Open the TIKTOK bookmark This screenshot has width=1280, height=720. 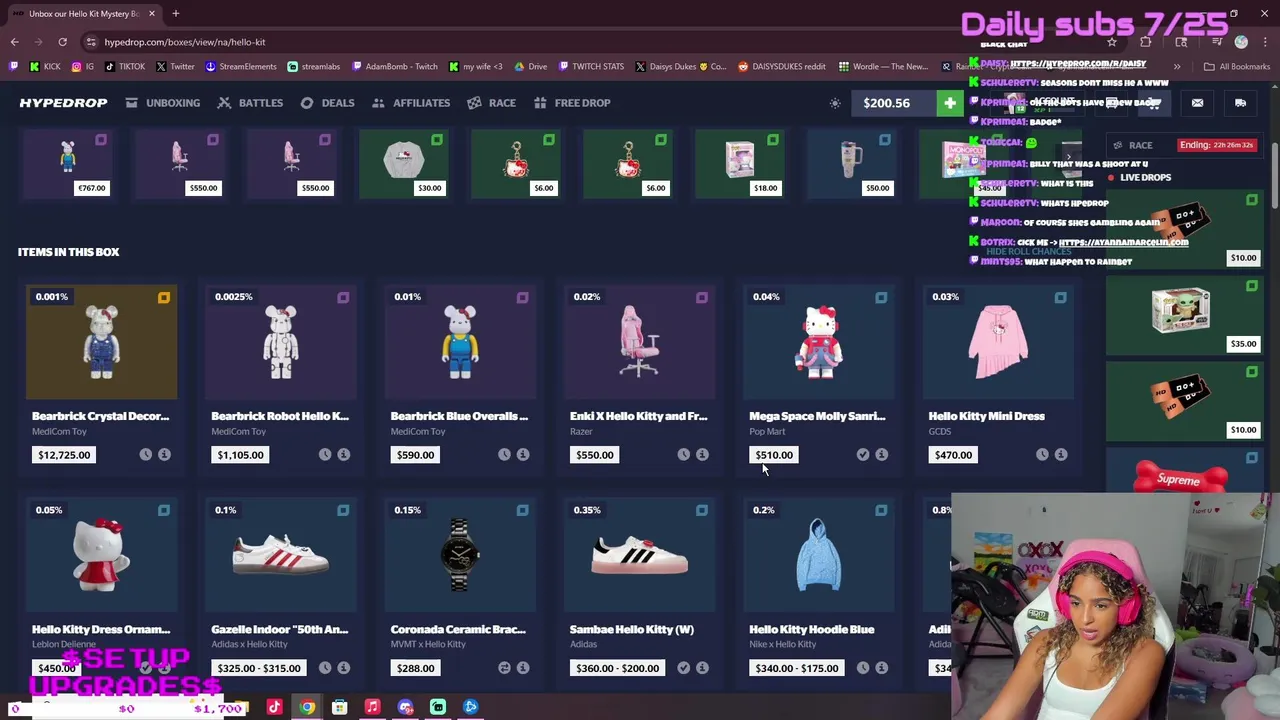point(124,67)
